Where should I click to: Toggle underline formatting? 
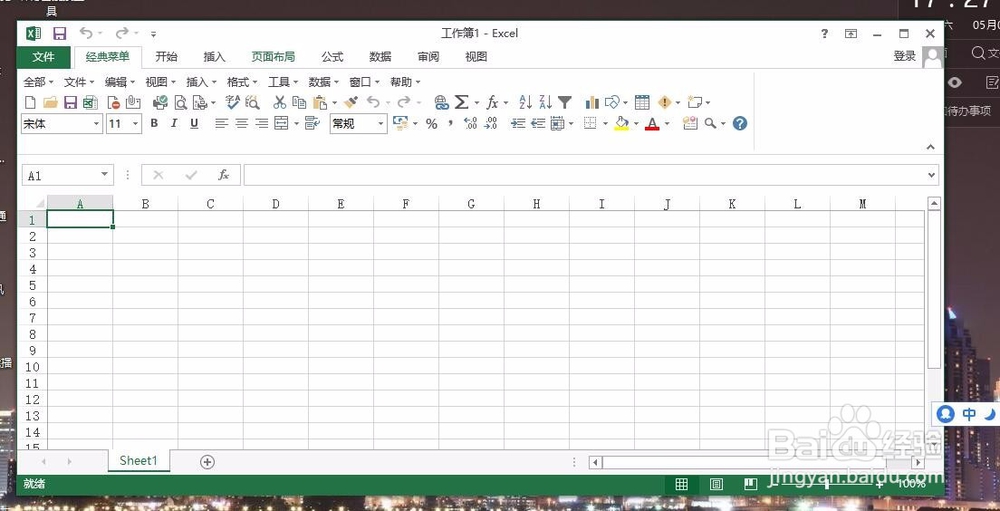(195, 124)
